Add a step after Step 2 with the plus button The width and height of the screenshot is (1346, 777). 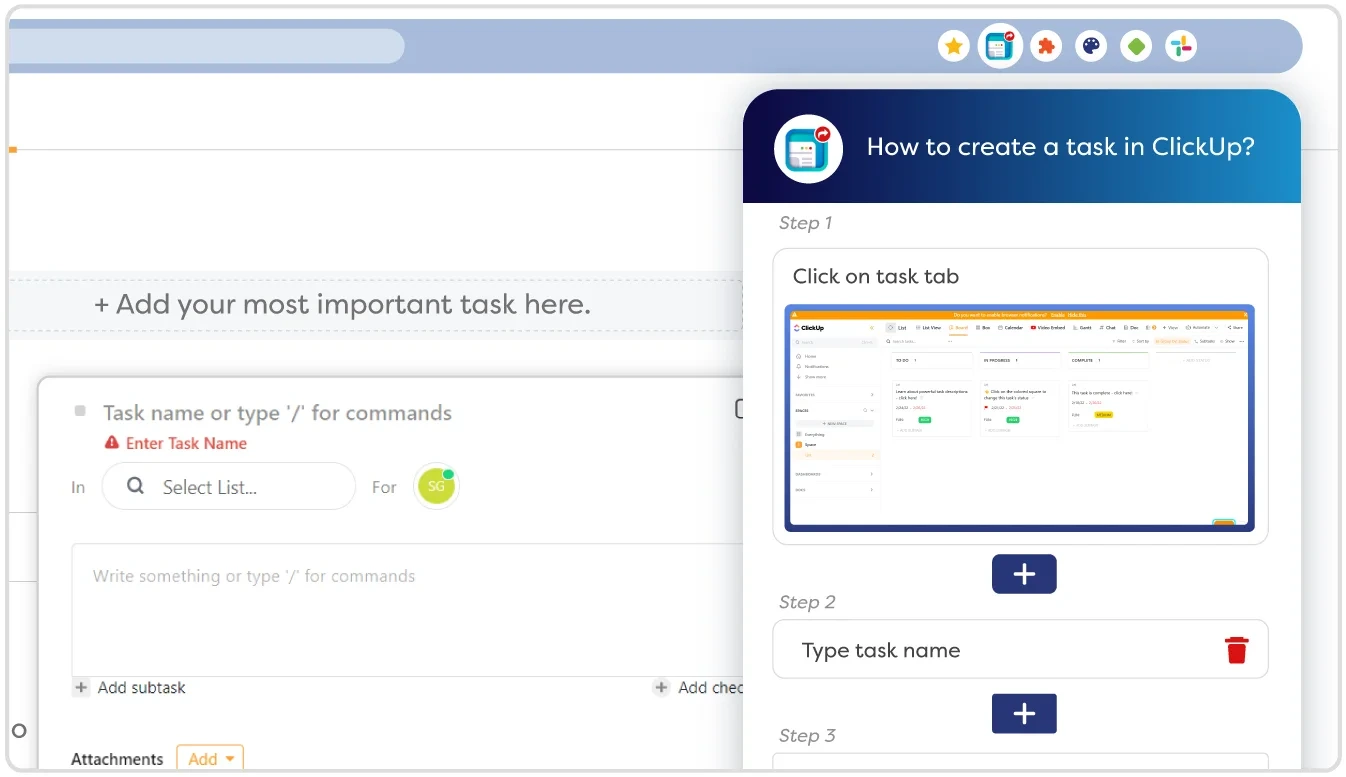1024,714
